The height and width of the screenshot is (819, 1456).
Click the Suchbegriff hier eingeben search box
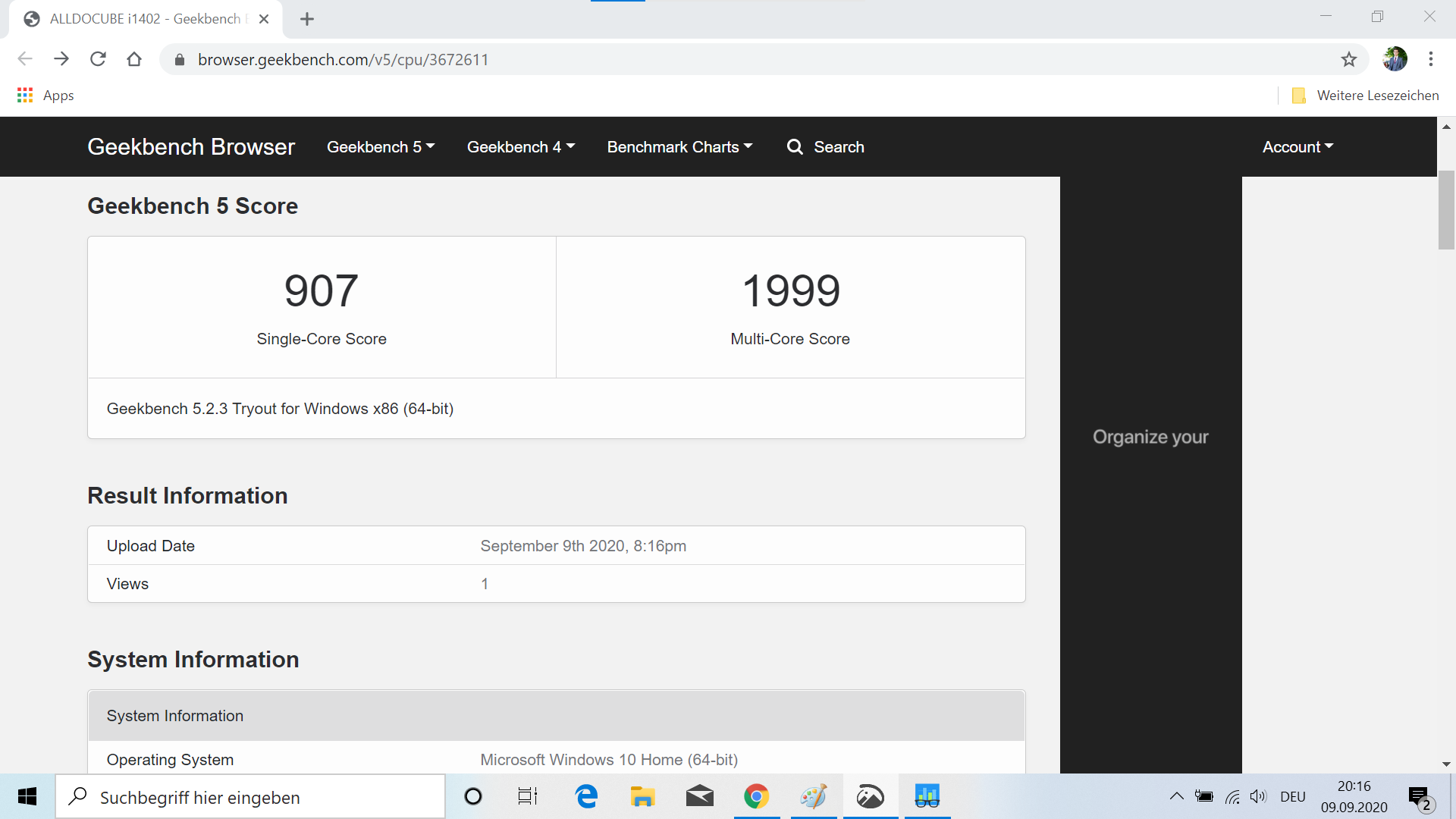pos(250,797)
